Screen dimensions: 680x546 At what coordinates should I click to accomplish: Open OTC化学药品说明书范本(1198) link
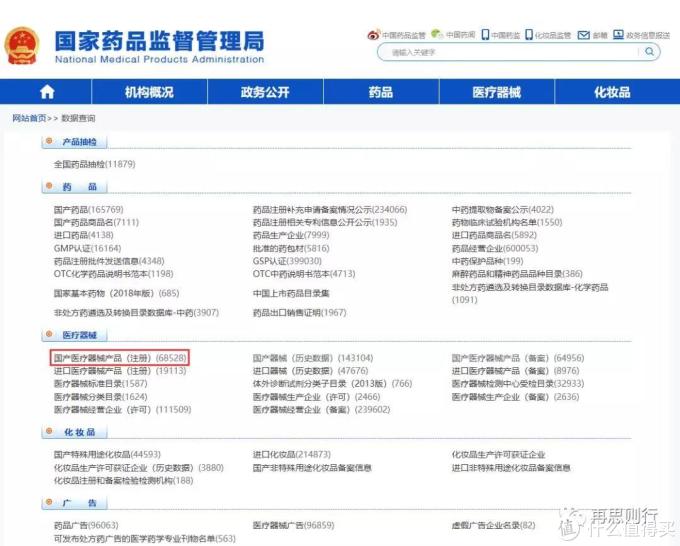(x=114, y=274)
